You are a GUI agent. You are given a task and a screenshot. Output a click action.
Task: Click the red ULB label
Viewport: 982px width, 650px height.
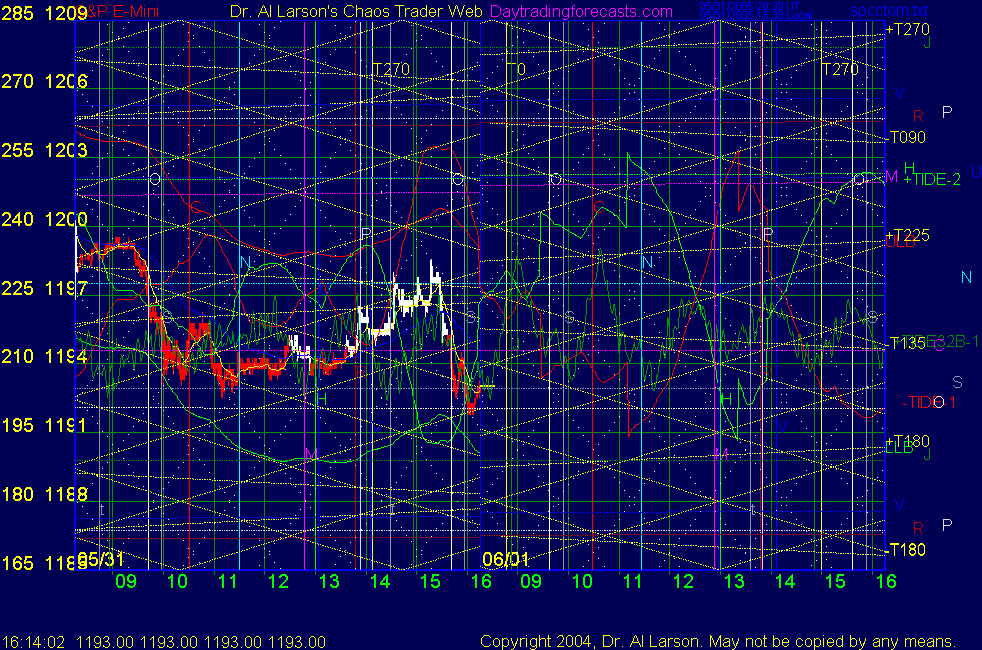(901, 242)
